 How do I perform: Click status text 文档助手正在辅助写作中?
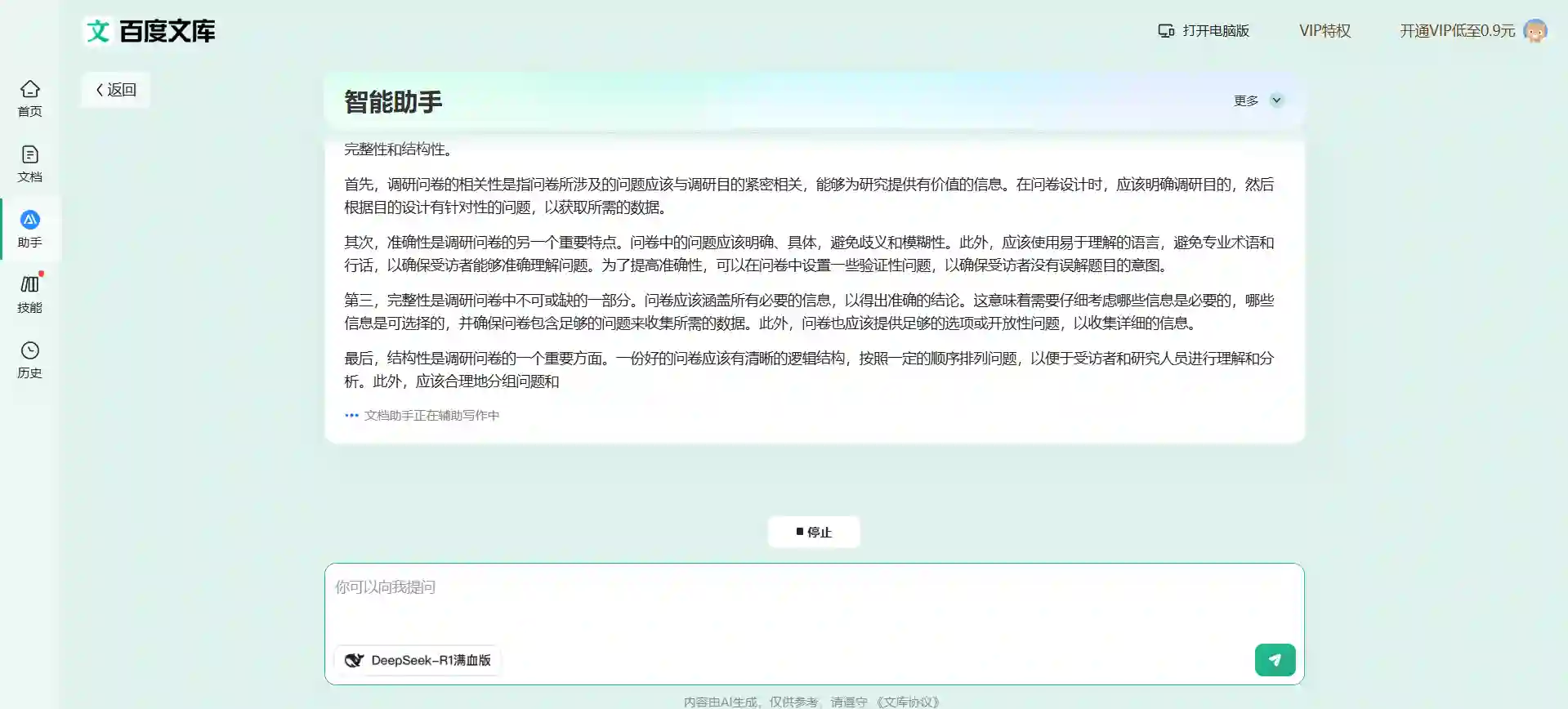431,415
